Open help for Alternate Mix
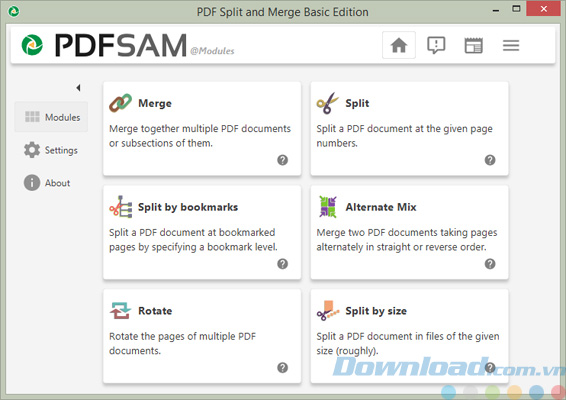 pos(490,264)
